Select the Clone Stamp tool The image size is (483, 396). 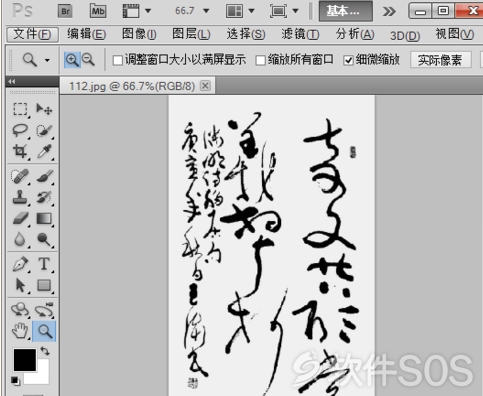(20, 197)
